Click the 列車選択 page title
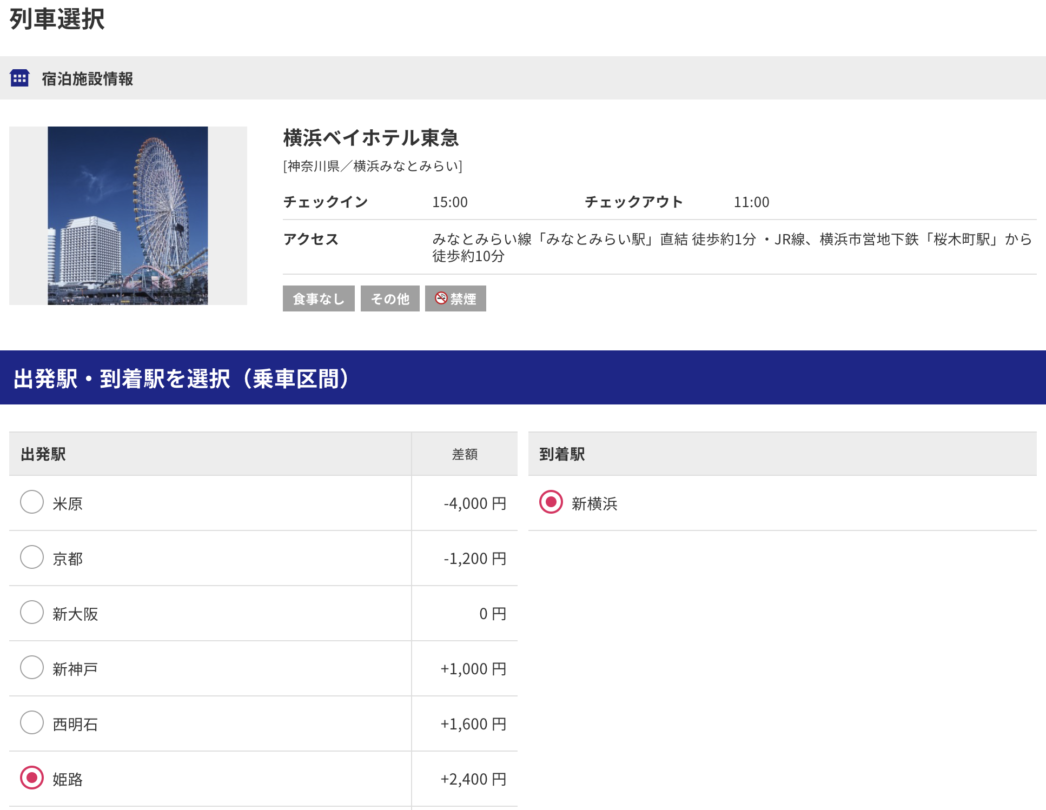The image size is (1046, 810). pyautogui.click(x=57, y=19)
